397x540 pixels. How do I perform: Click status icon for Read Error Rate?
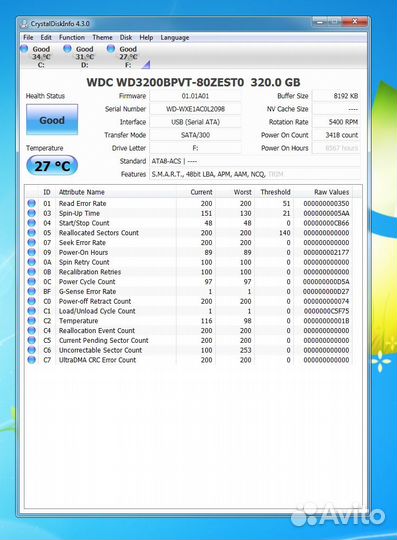31,203
